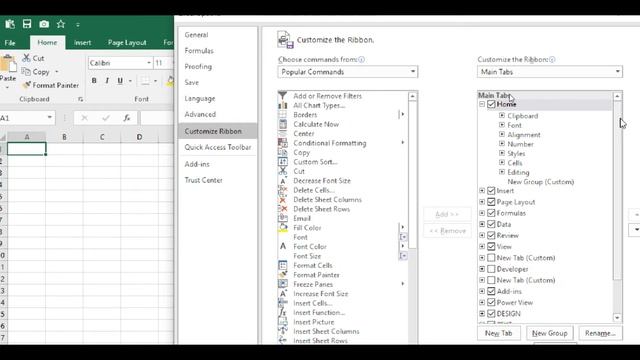Open the font name Calibri dropdown
Viewport: 640px width, 360px height.
(149, 63)
